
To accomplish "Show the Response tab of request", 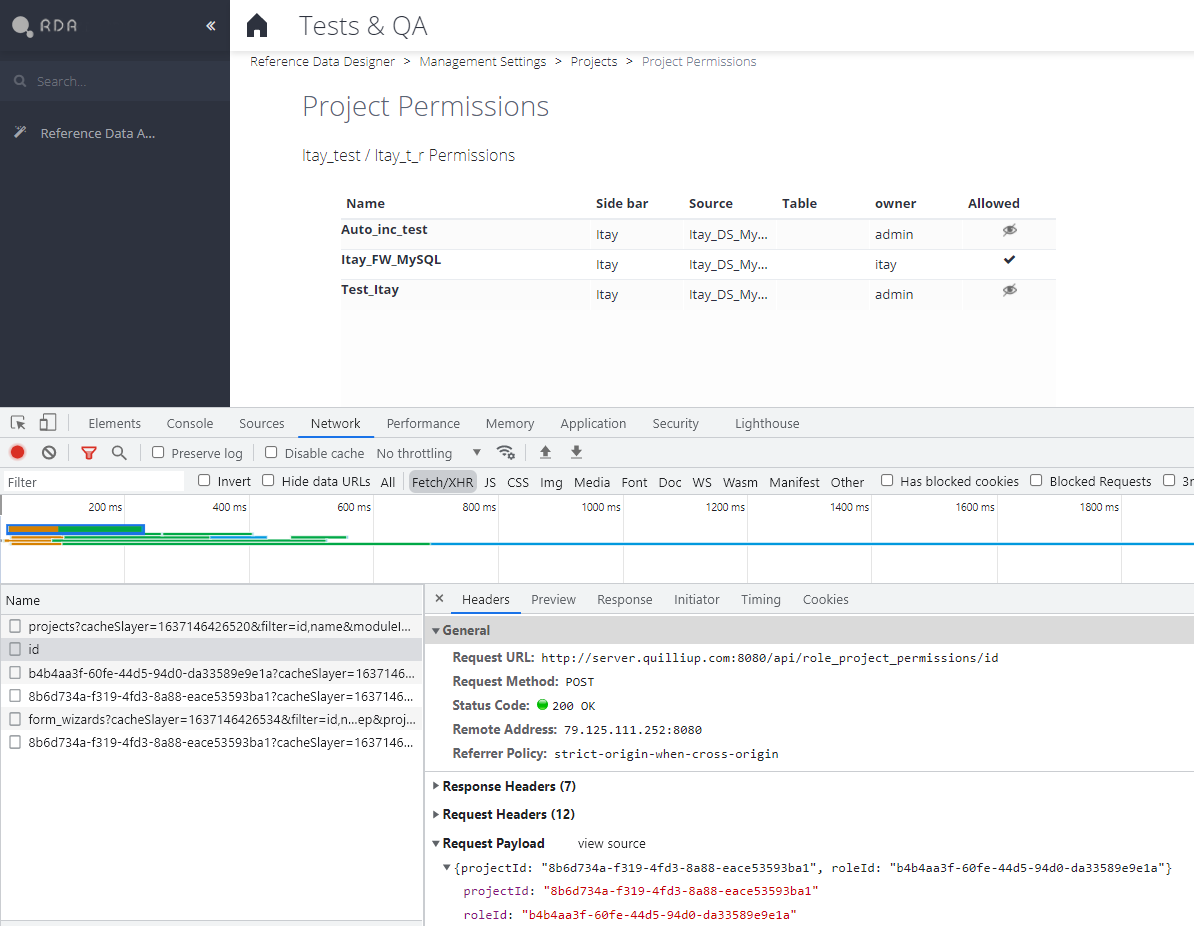I will click(x=624, y=599).
